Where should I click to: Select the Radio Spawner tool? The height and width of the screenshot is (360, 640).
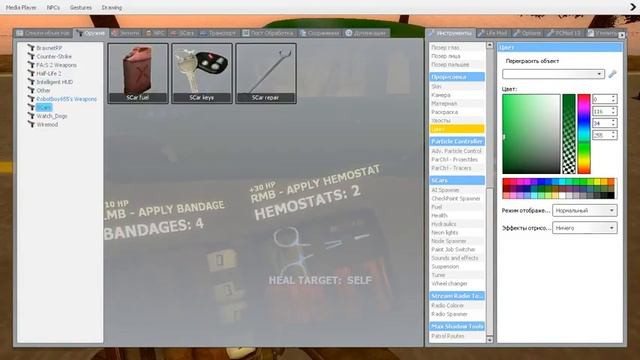(x=457, y=314)
